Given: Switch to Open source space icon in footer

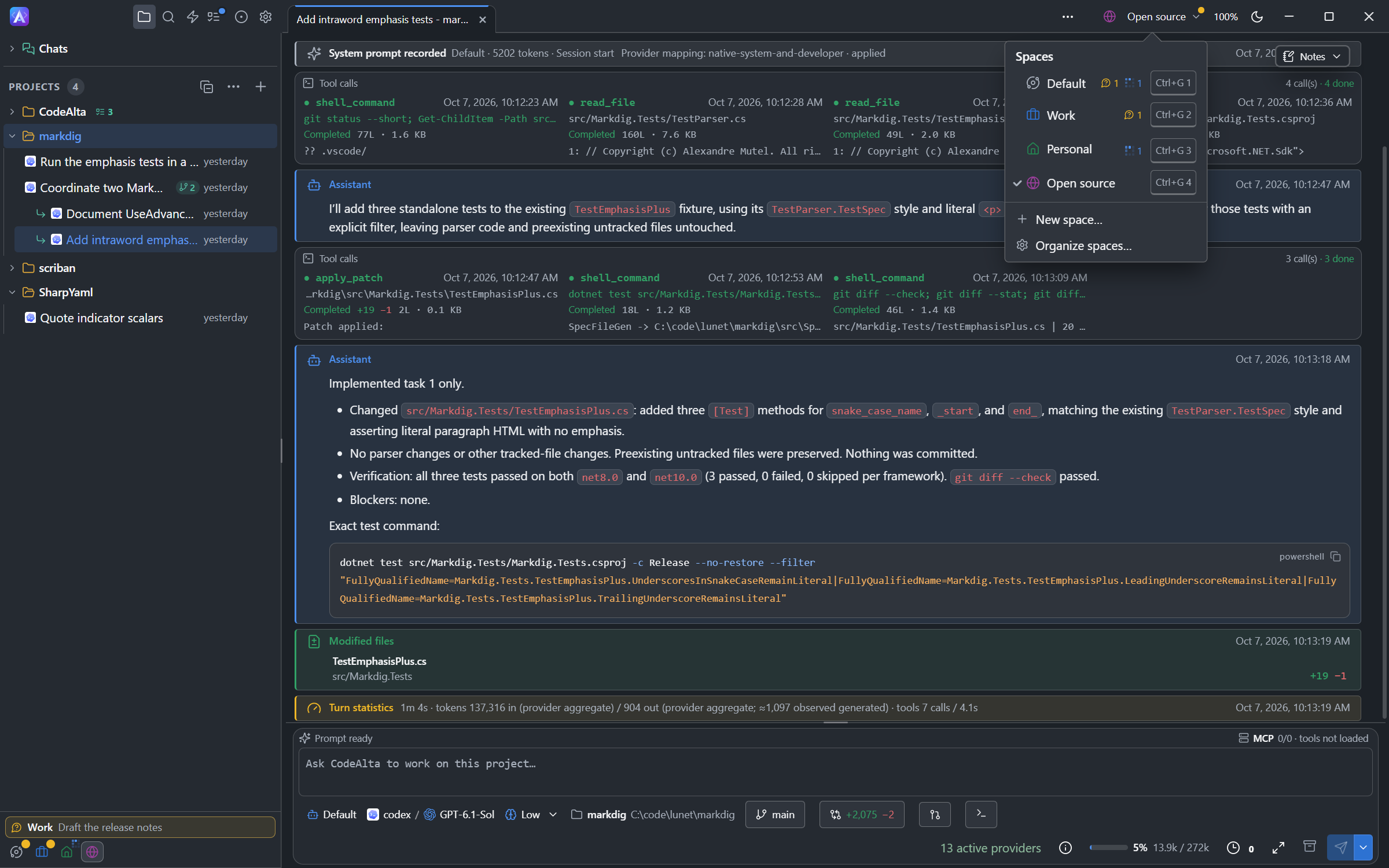Looking at the screenshot, I should coord(92,852).
